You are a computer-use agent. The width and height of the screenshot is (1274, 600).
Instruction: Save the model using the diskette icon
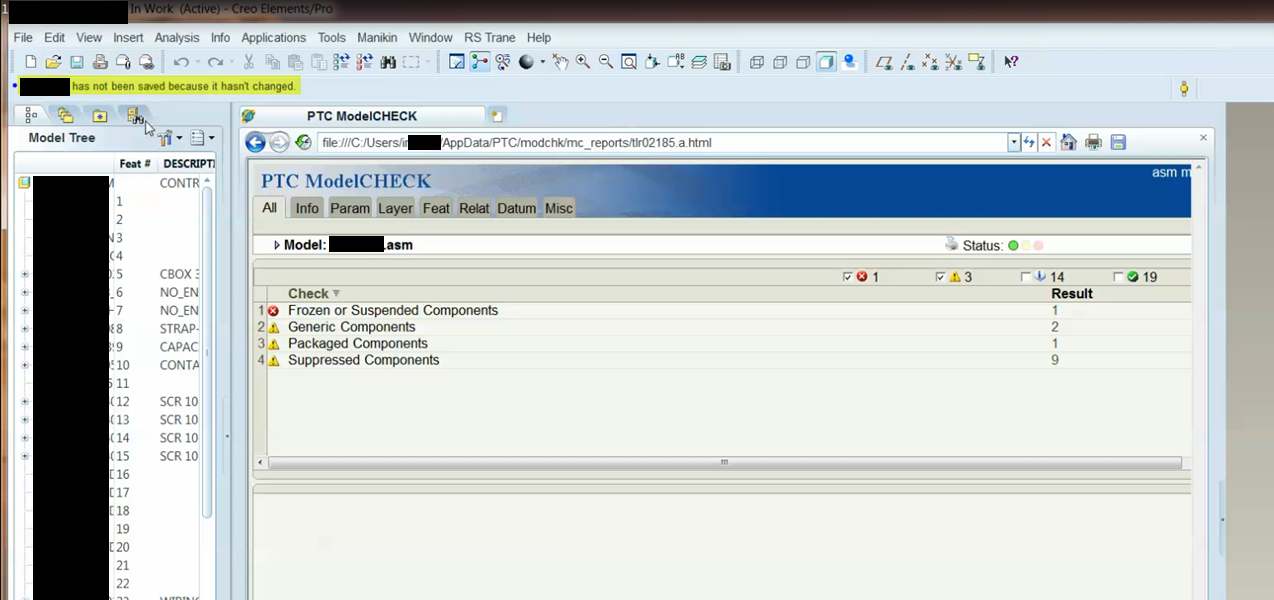coord(76,62)
